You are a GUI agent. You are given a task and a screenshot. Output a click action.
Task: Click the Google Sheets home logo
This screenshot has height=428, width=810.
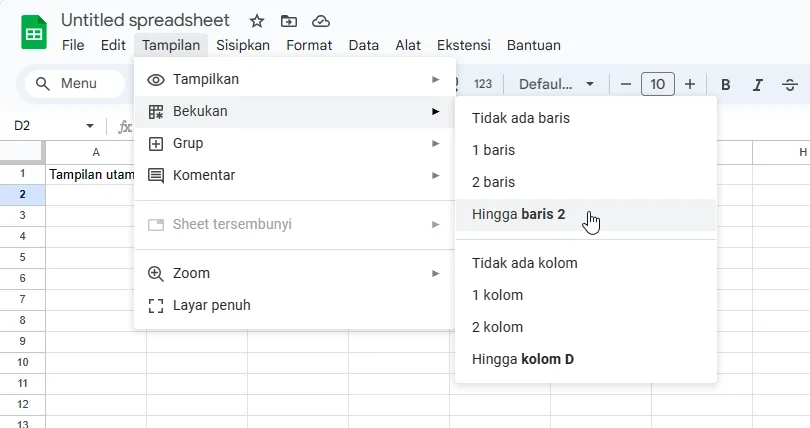(34, 32)
